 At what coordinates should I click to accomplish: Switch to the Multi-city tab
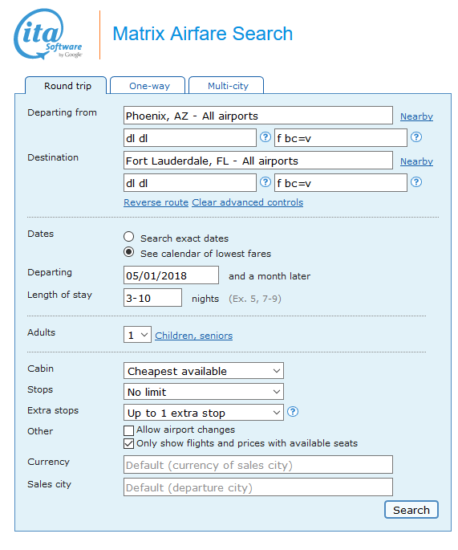point(226,86)
